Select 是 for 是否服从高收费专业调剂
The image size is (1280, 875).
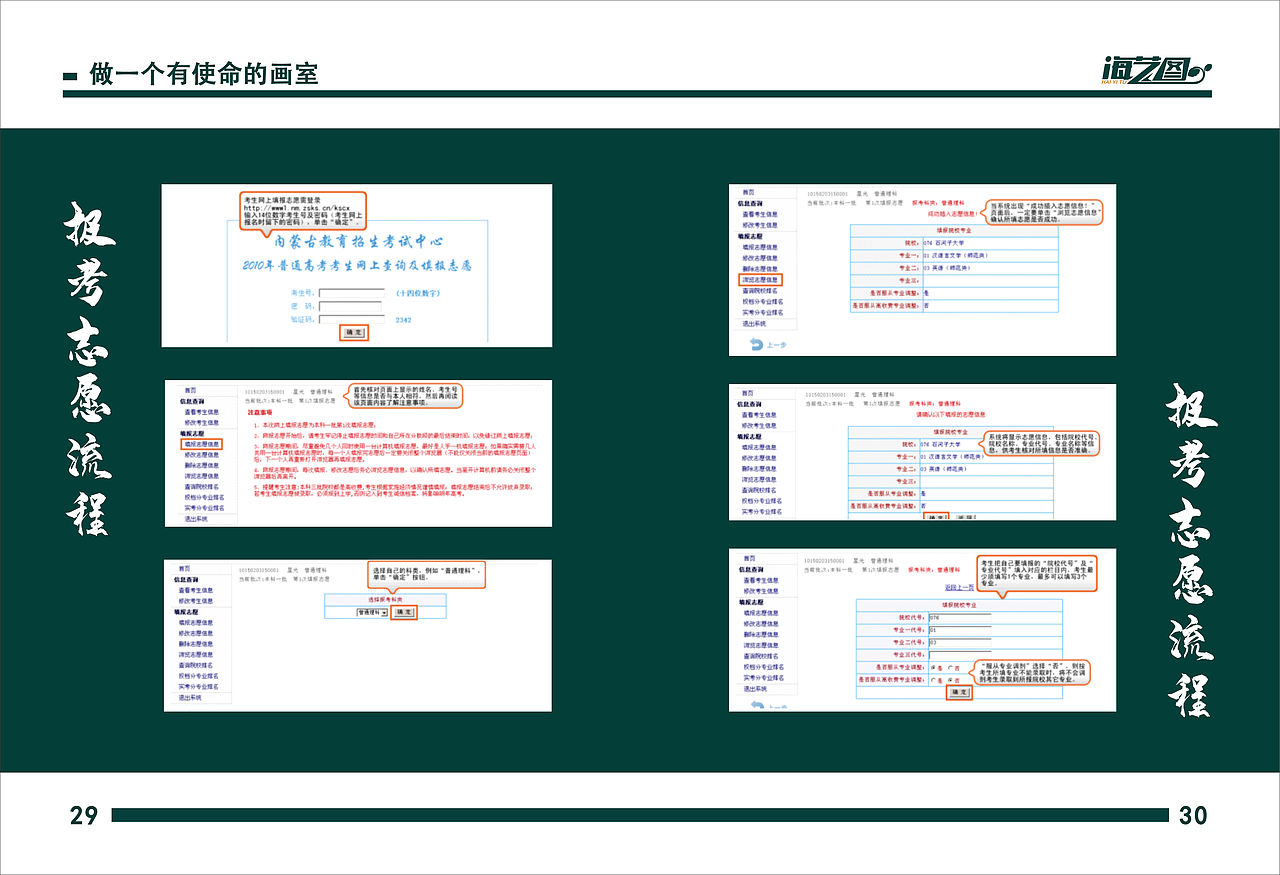tap(933, 680)
